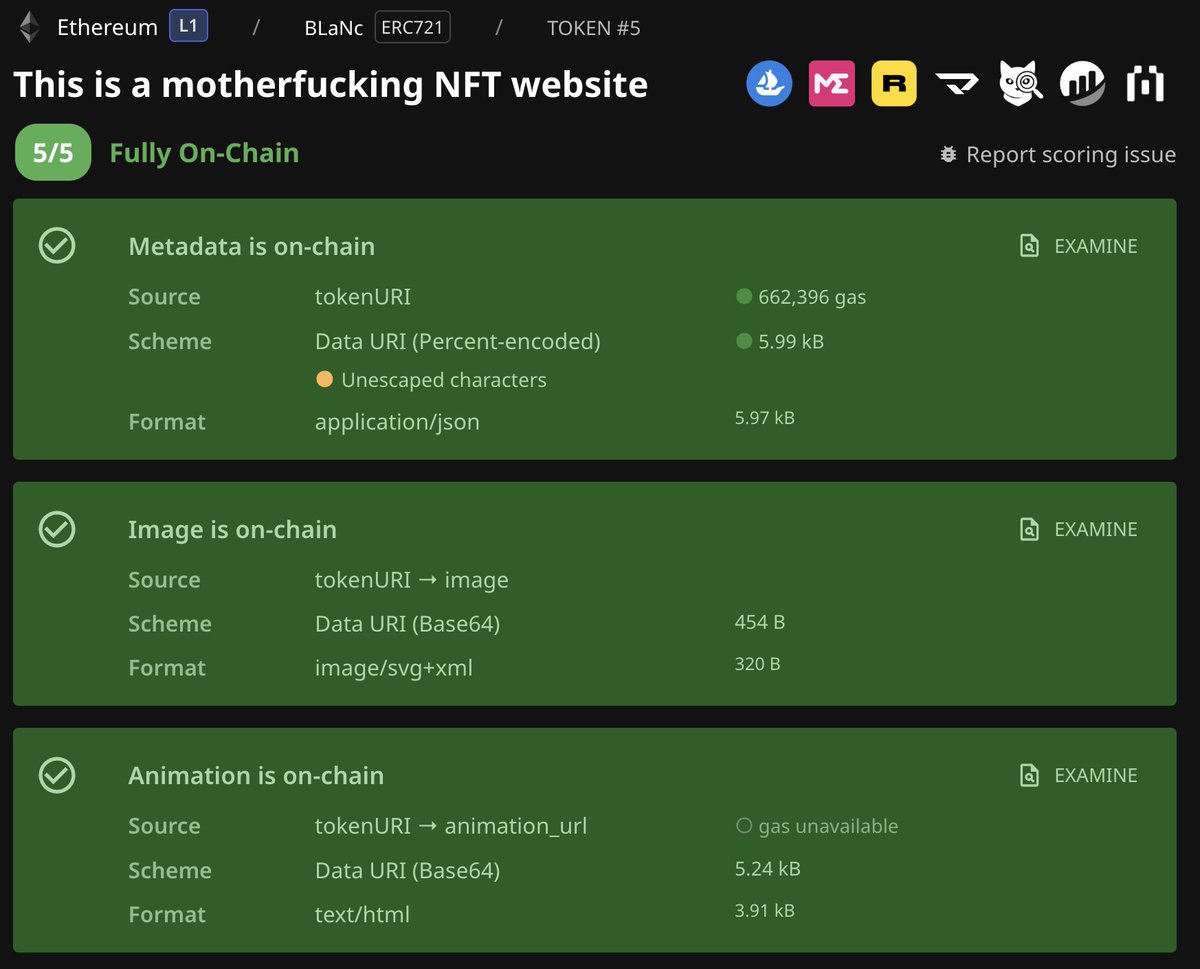The width and height of the screenshot is (1200, 969).
Task: Click the checkmark icon for Image is on-chain
Action: click(x=57, y=529)
